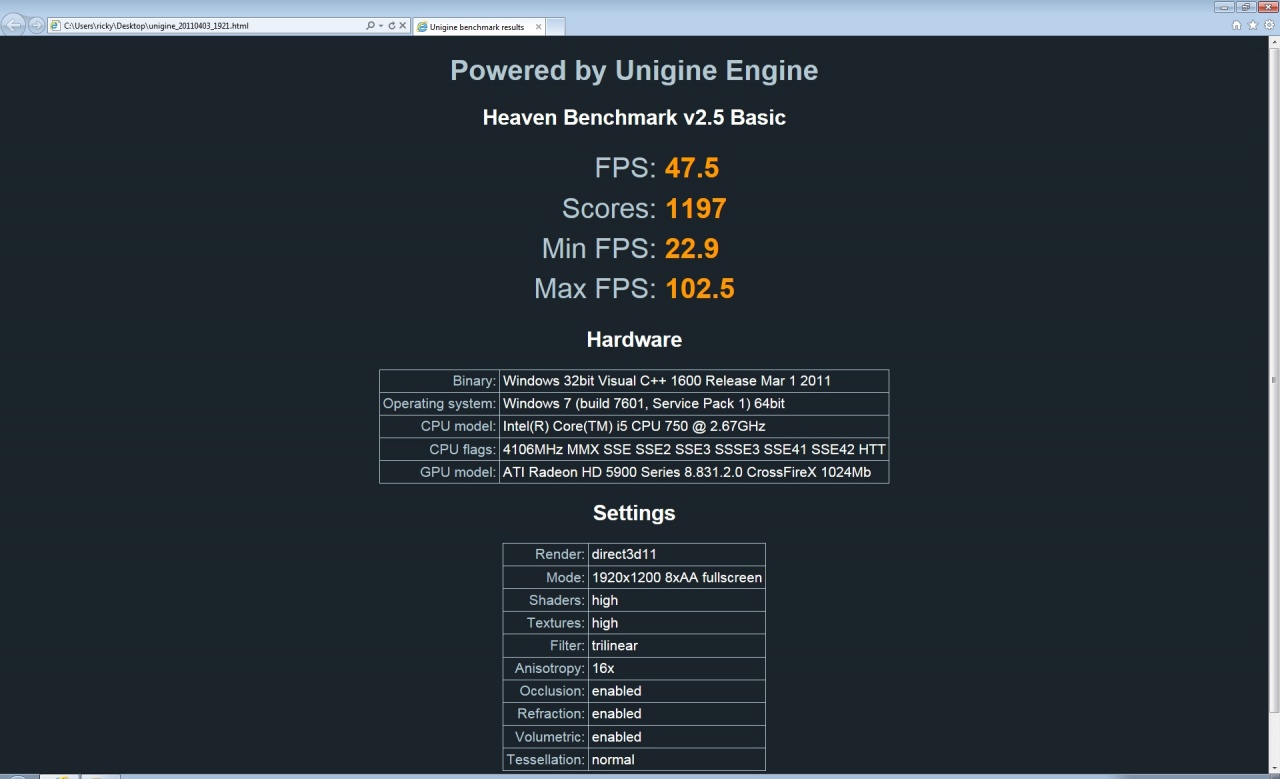Open a new blank tab
Viewport: 1280px width, 779px height.
[x=555, y=27]
